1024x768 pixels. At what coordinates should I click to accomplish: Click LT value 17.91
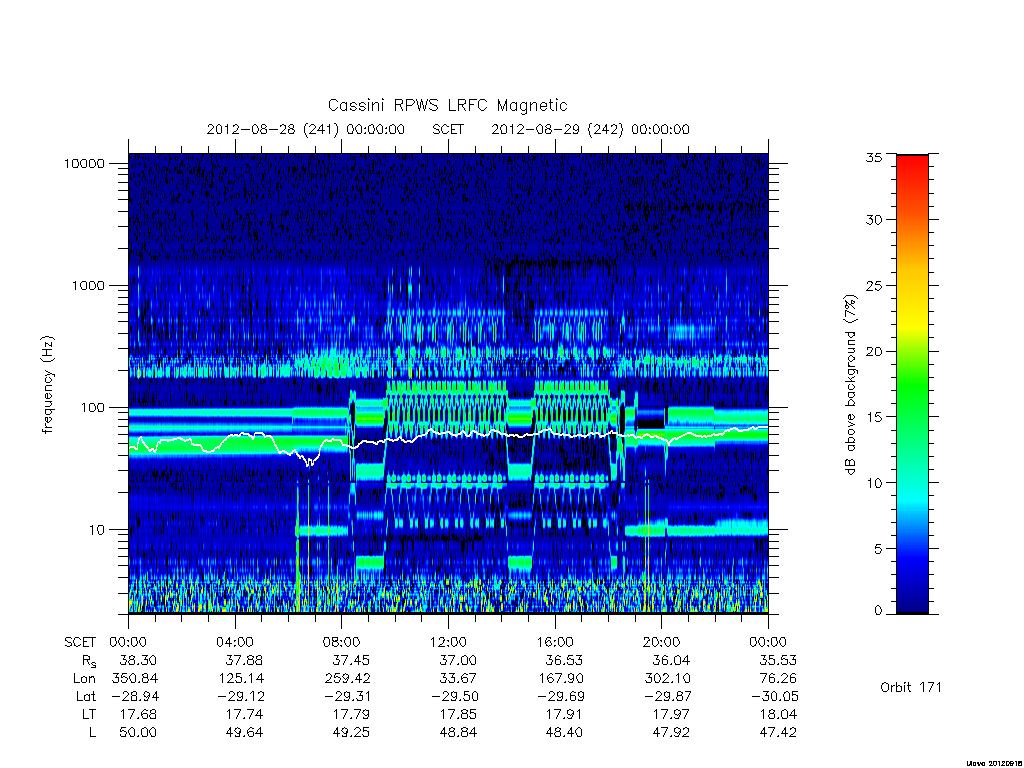565,714
